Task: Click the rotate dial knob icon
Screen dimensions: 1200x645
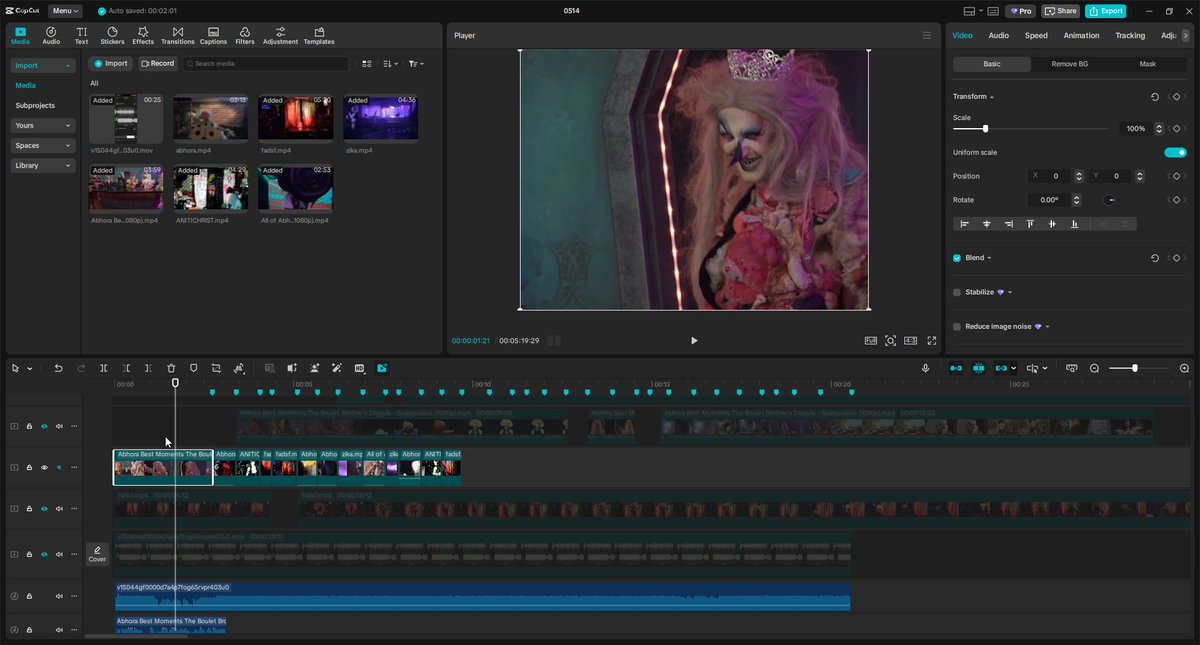Action: coord(1110,200)
